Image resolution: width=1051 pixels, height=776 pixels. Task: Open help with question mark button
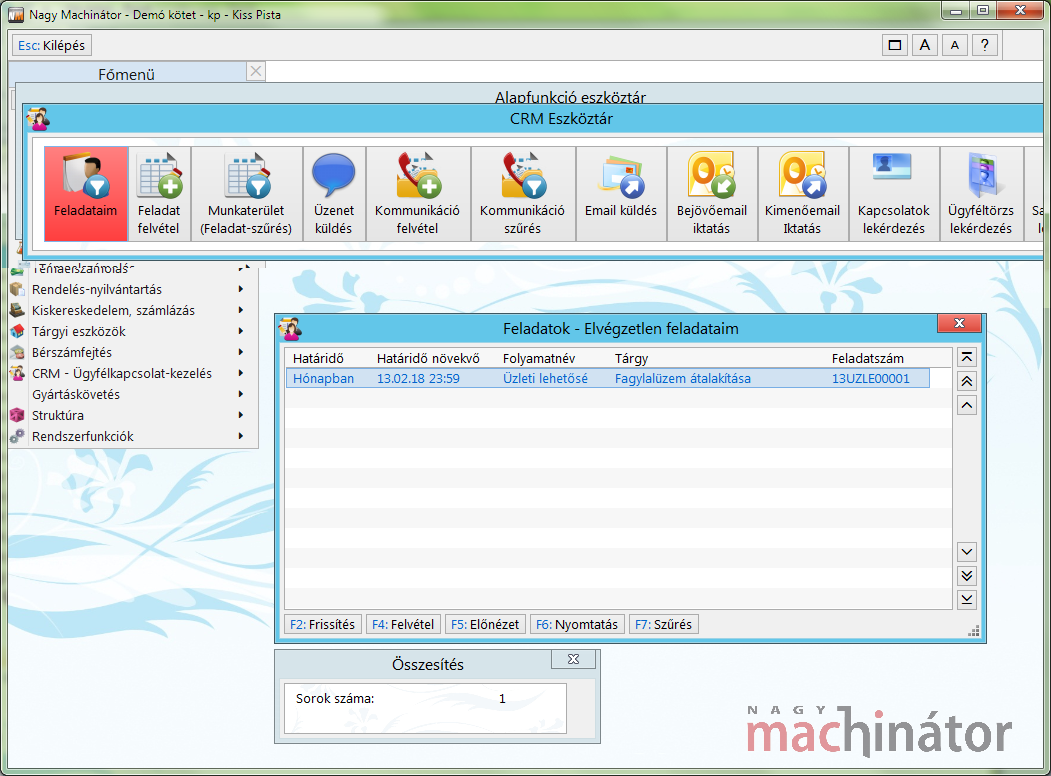pyautogui.click(x=985, y=45)
